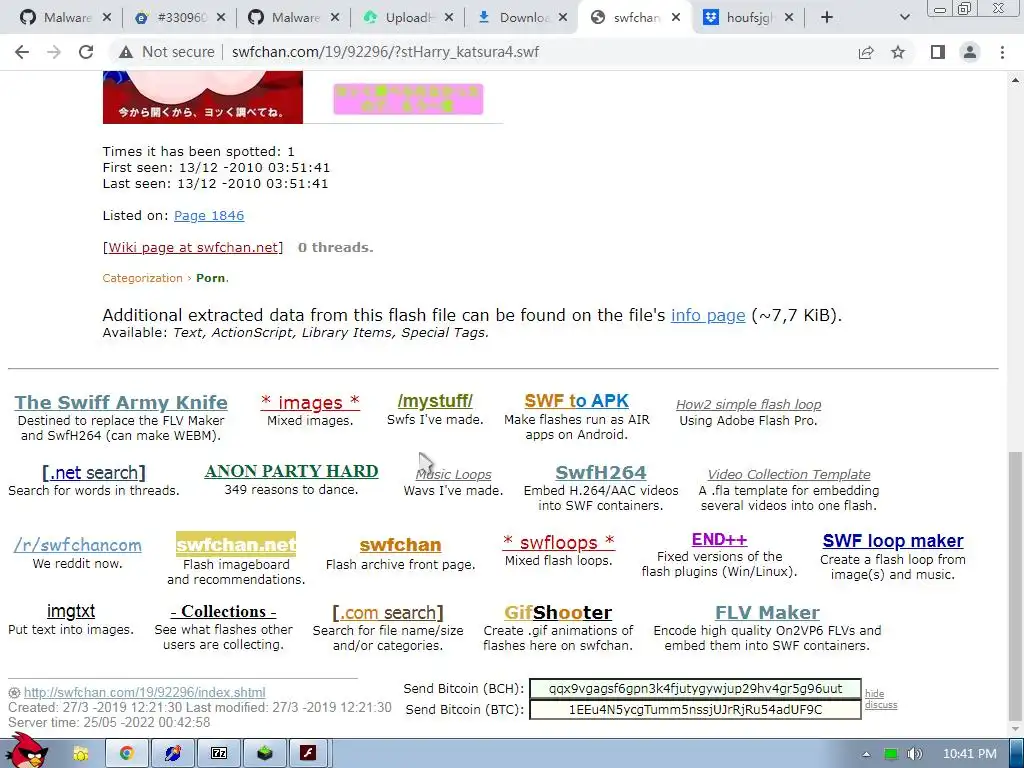The image size is (1024, 768).
Task: Click the hide link near bitcoin fields
Action: [x=874, y=694]
